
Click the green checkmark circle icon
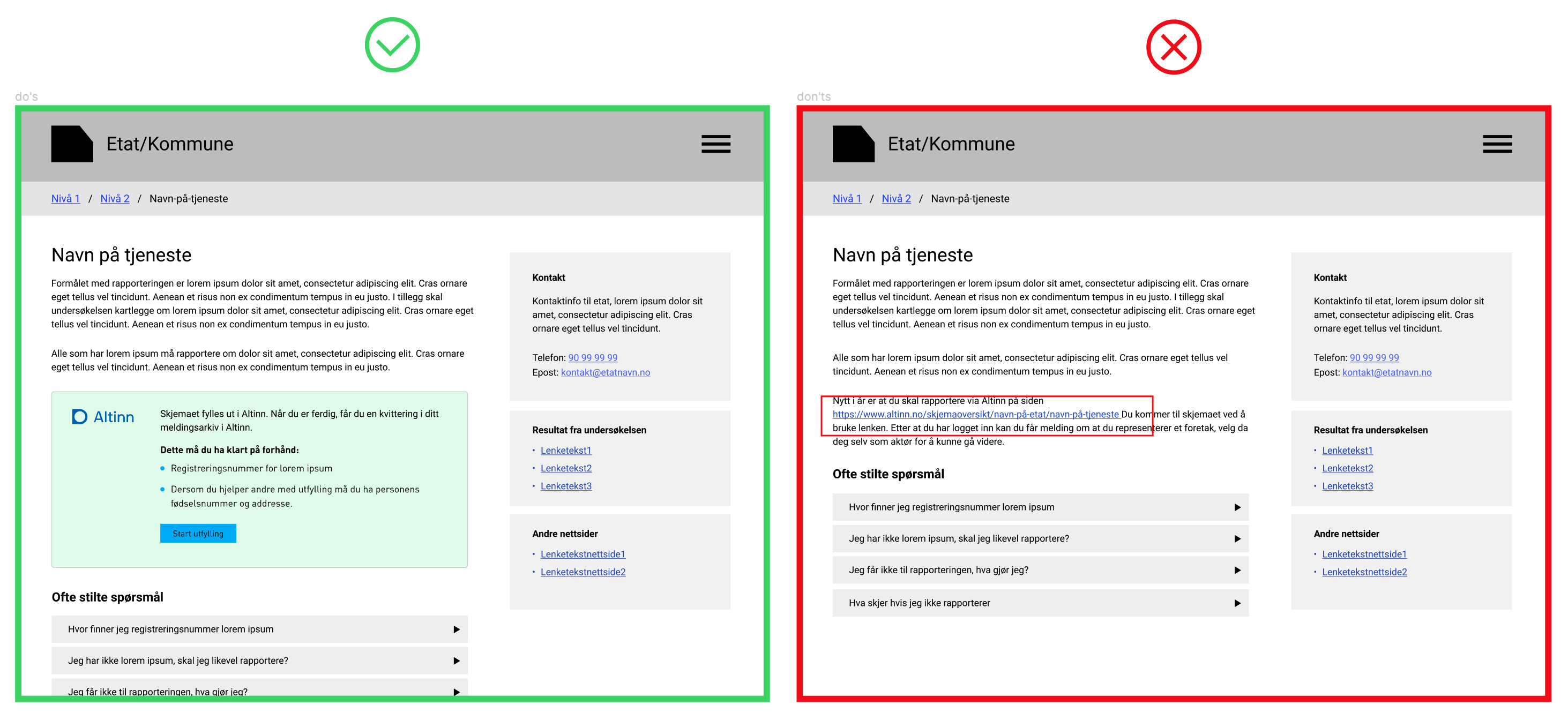point(392,45)
